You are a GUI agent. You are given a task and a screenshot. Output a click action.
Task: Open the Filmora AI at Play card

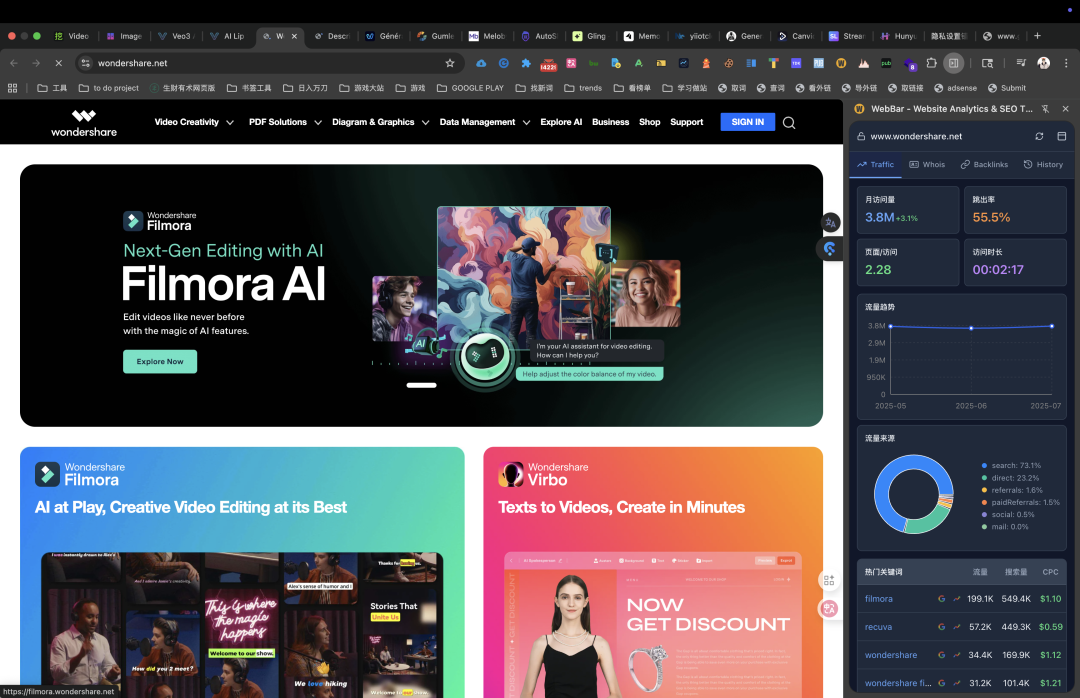242,572
